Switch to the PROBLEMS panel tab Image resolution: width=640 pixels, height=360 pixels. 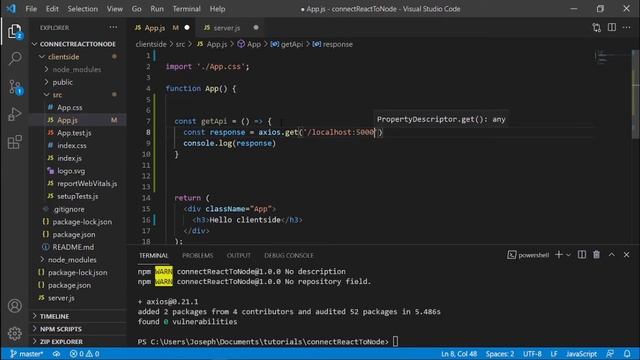(x=198, y=256)
